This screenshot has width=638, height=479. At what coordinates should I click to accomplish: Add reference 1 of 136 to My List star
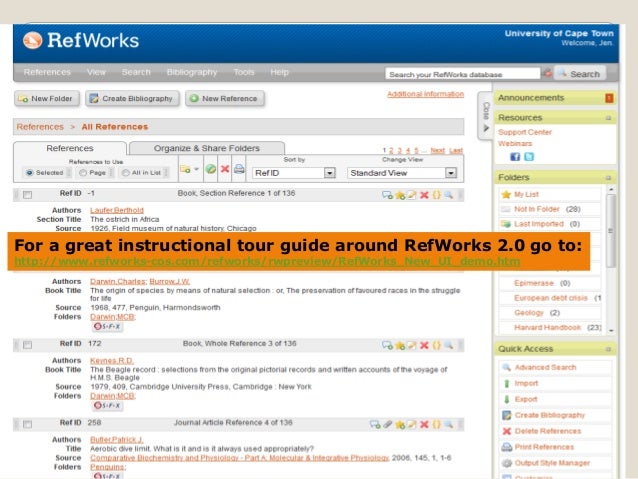pos(400,195)
